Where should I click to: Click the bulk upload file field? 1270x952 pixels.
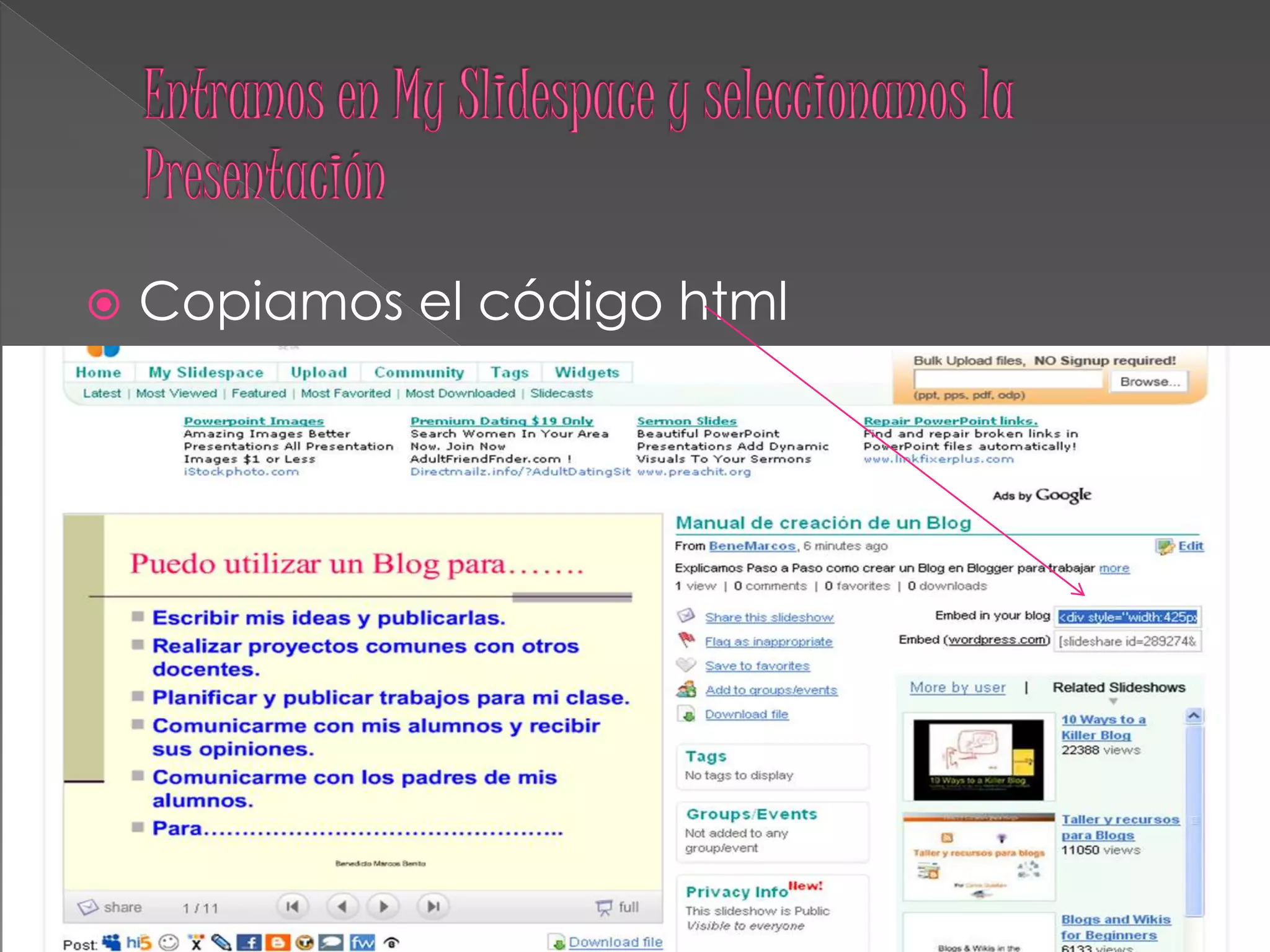1008,380
